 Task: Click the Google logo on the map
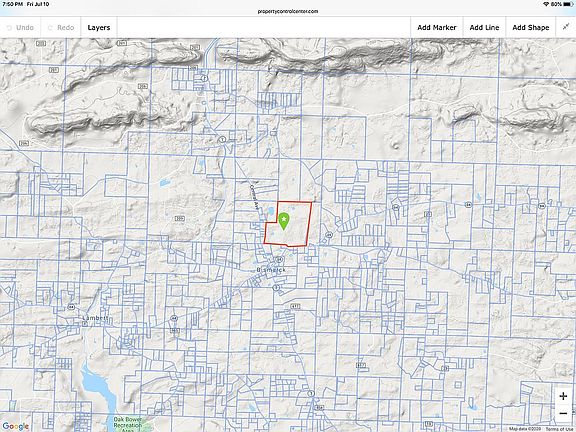pyautogui.click(x=15, y=426)
